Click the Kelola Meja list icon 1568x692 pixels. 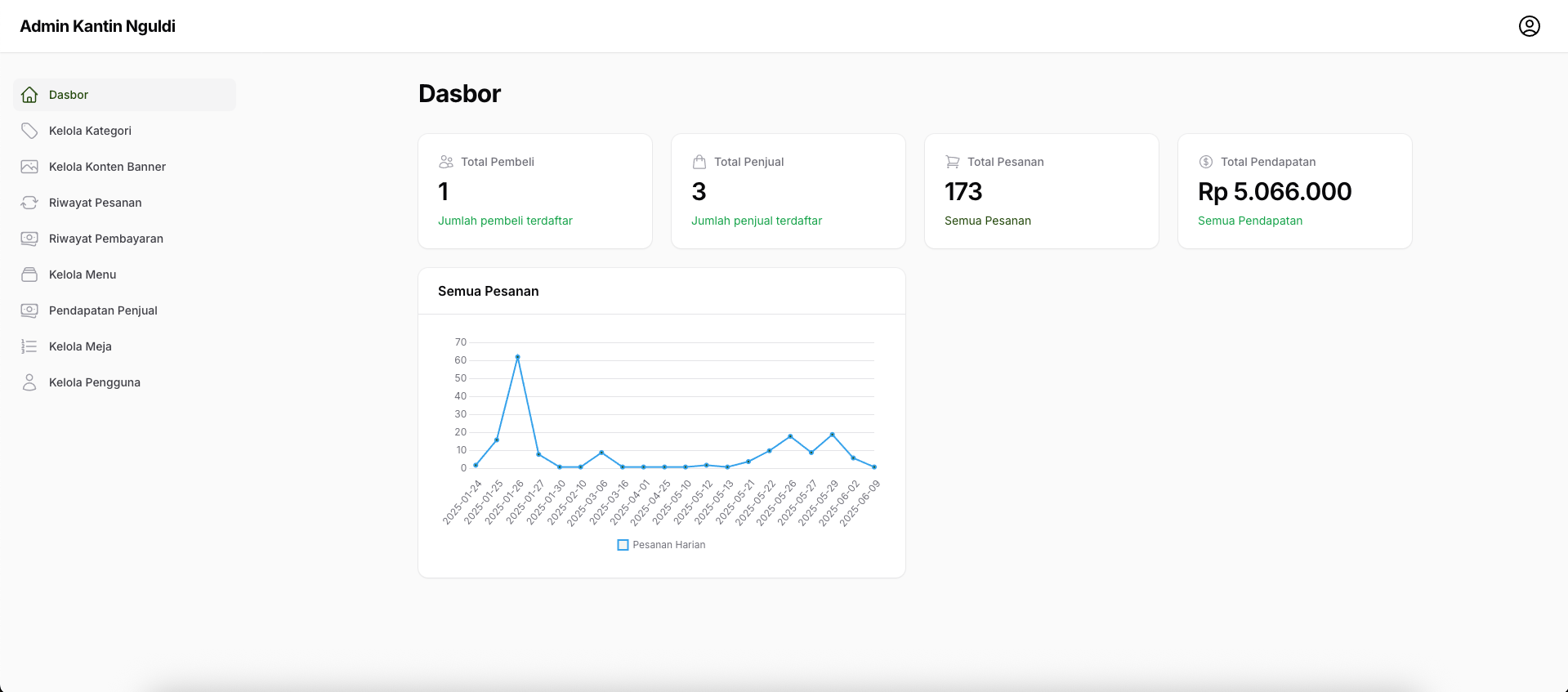pyautogui.click(x=29, y=346)
